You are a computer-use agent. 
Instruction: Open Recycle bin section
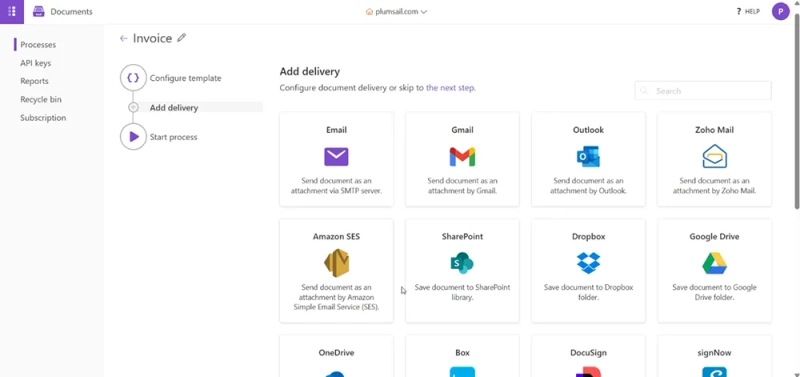[41, 99]
